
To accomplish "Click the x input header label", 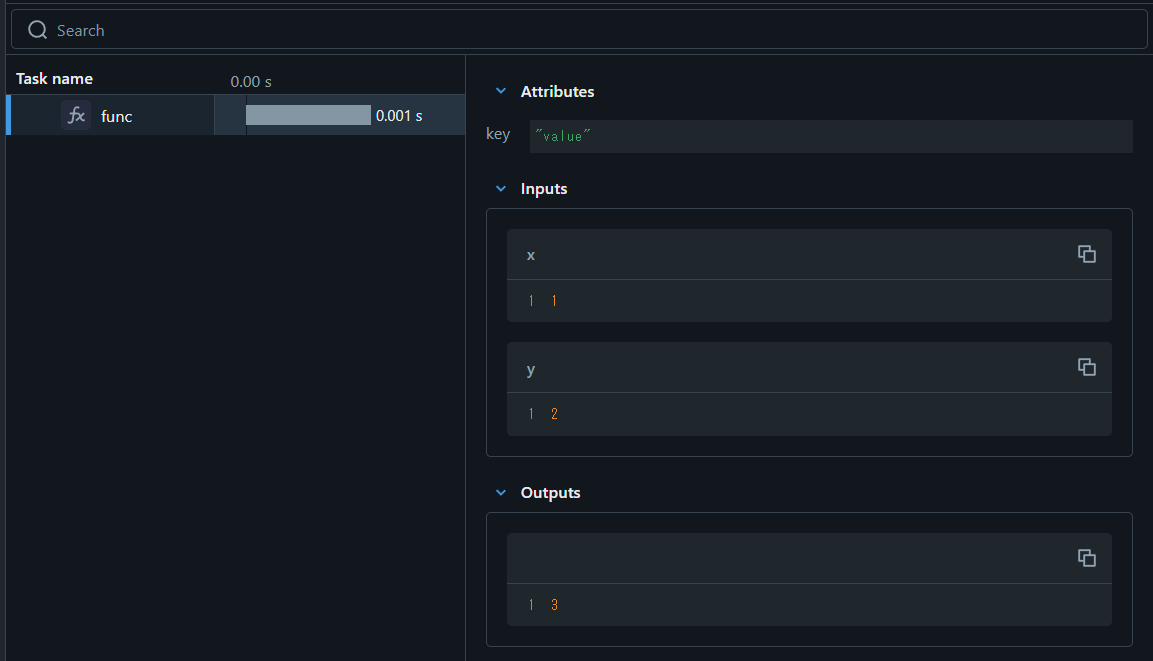I will pos(531,256).
